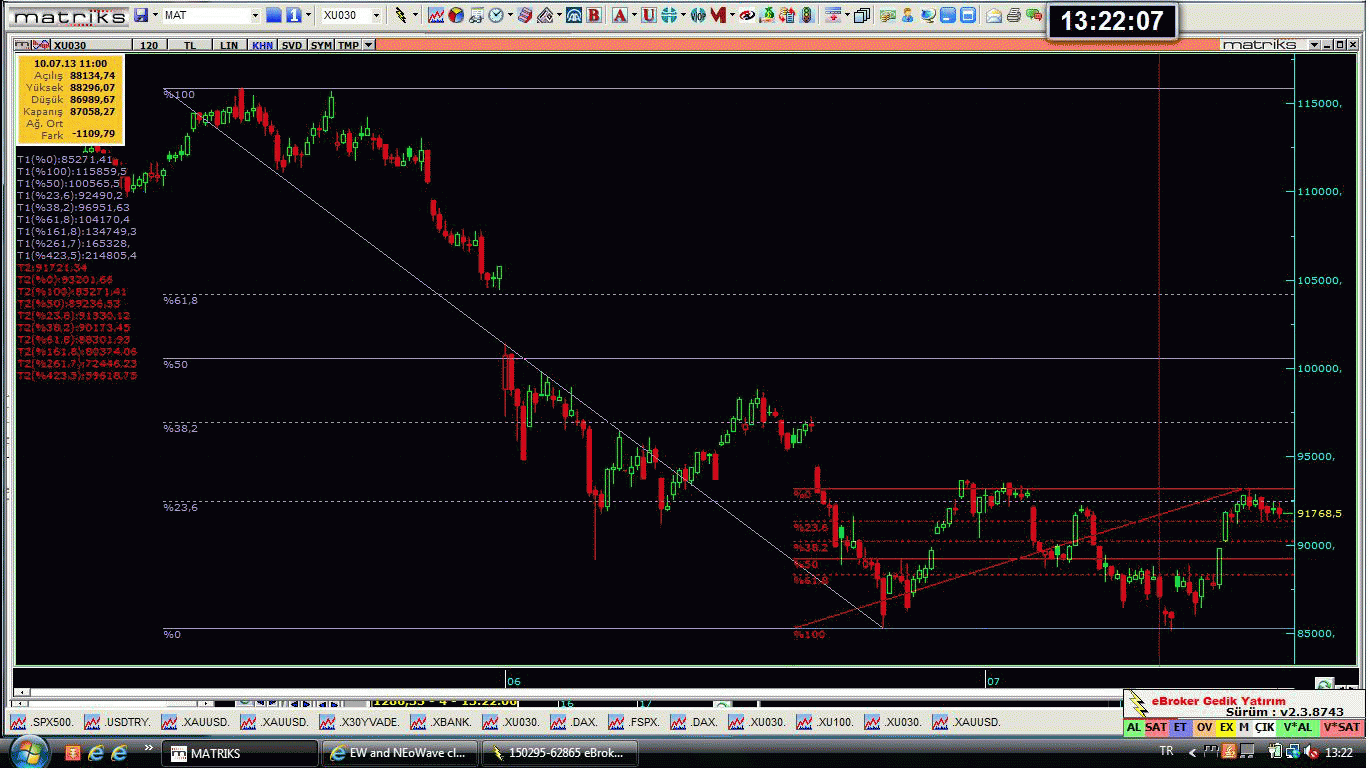Viewport: 1370px width, 770px height.
Task: Open the XU030 symbol combo box in toolbar
Action: click(x=350, y=15)
